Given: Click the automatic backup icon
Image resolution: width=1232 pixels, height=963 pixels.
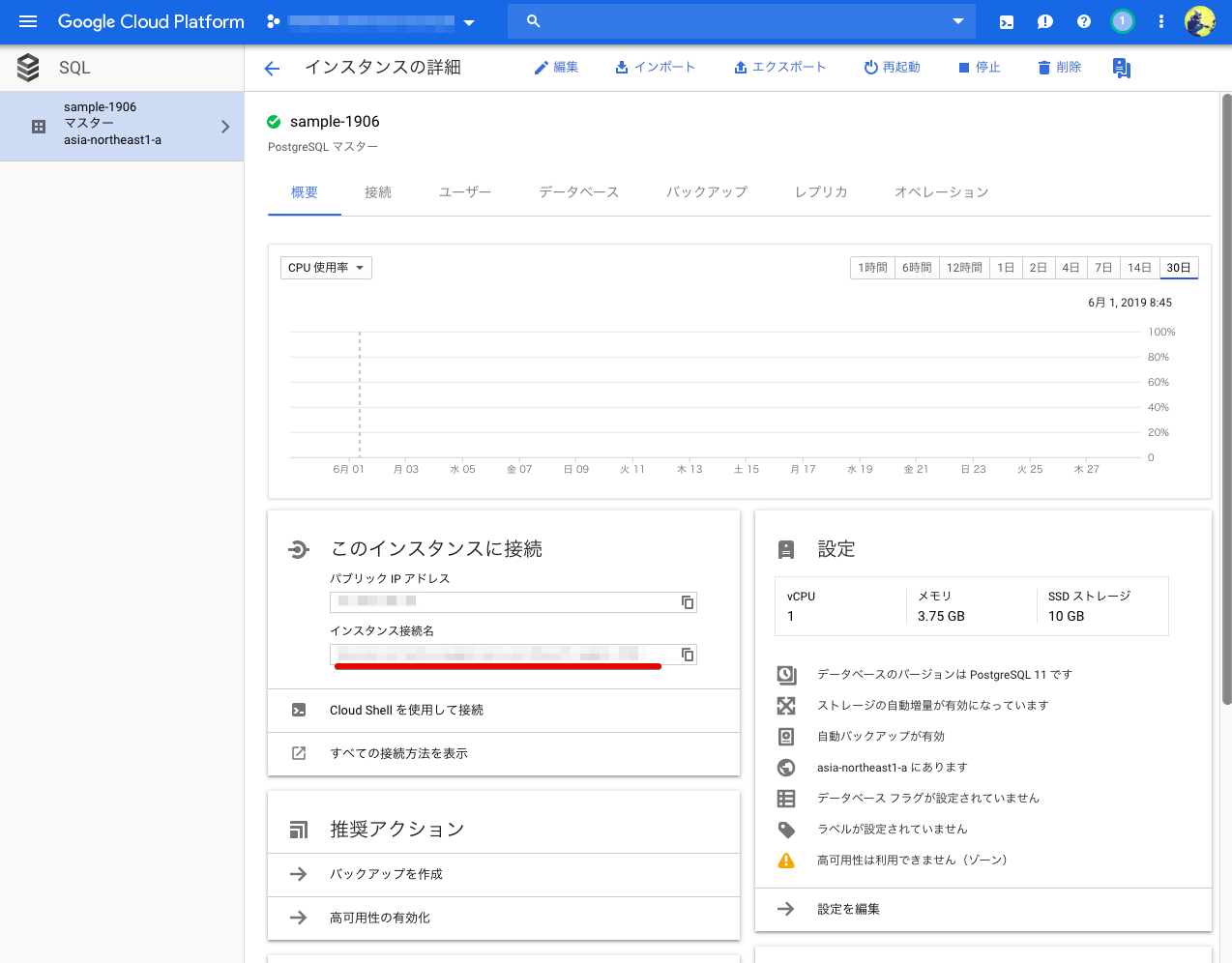Looking at the screenshot, I should pos(786,737).
